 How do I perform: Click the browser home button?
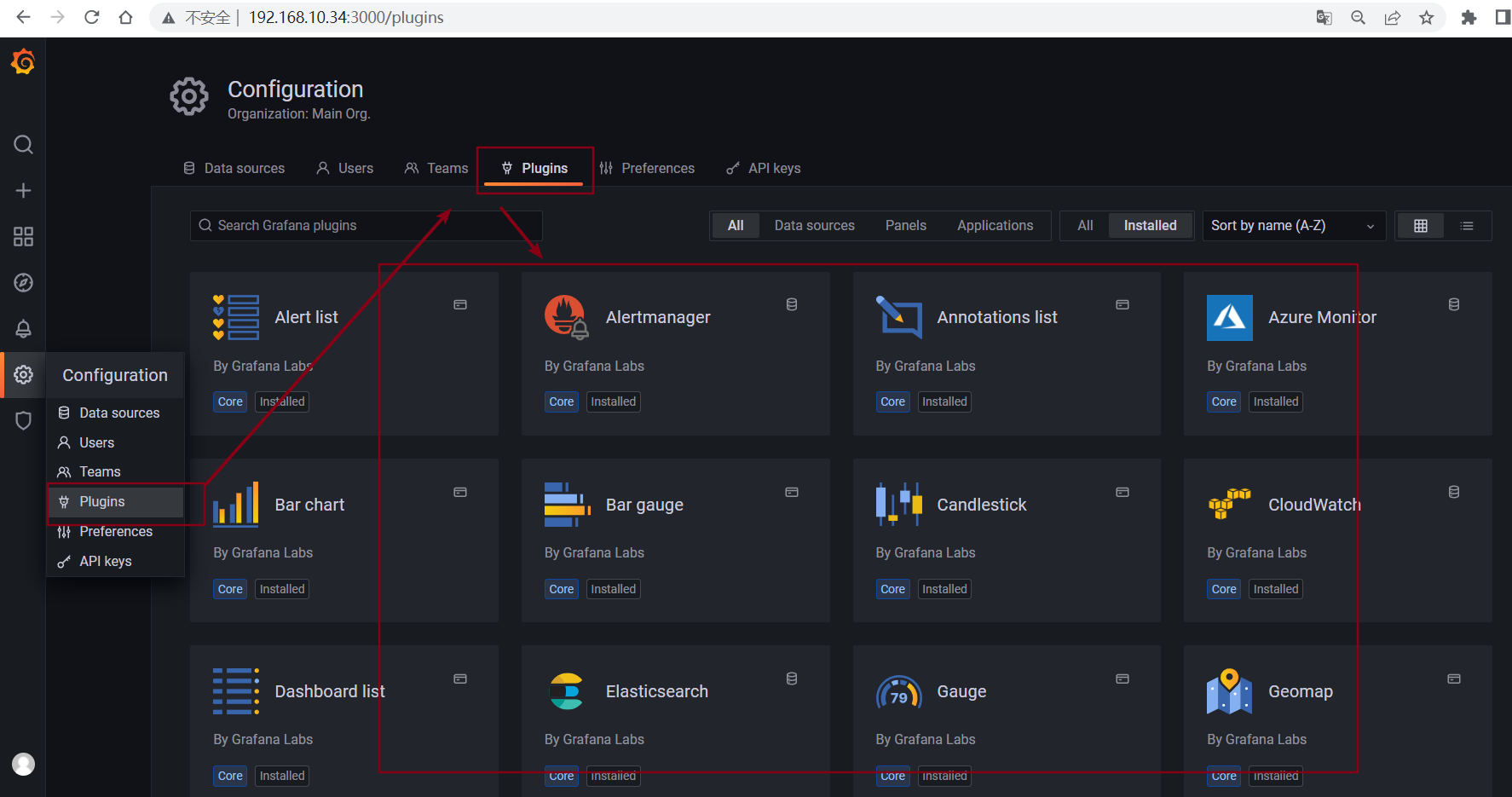tap(126, 17)
